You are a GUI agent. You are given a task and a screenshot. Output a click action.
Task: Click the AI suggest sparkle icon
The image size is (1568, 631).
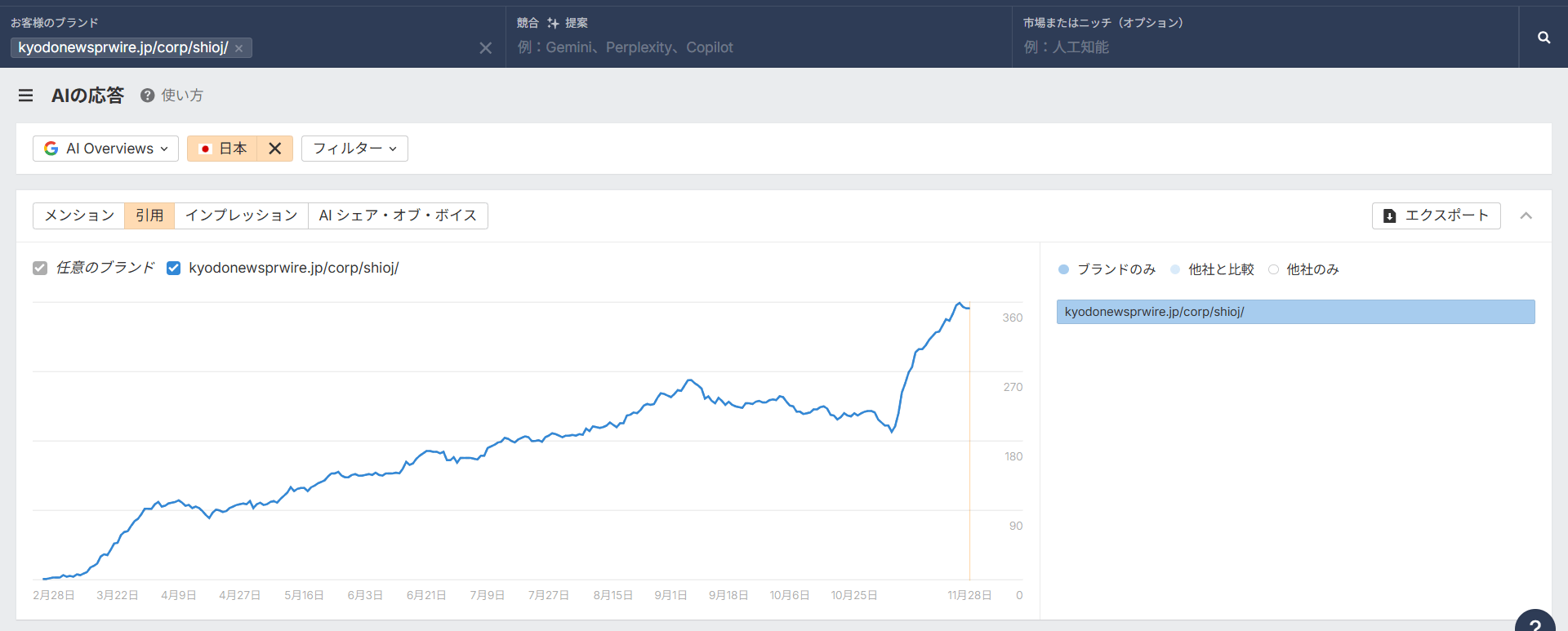pyautogui.click(x=553, y=23)
